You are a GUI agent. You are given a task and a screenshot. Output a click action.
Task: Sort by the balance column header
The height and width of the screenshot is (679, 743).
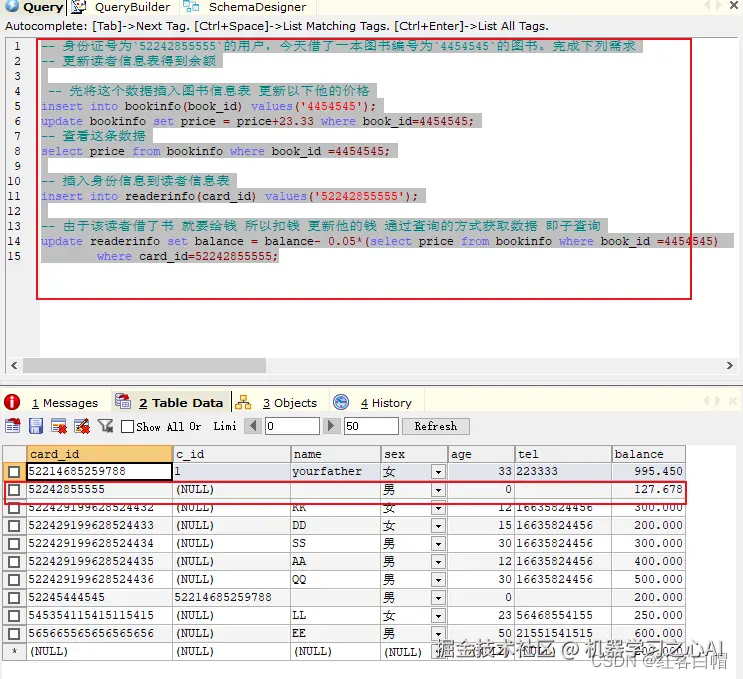point(648,454)
